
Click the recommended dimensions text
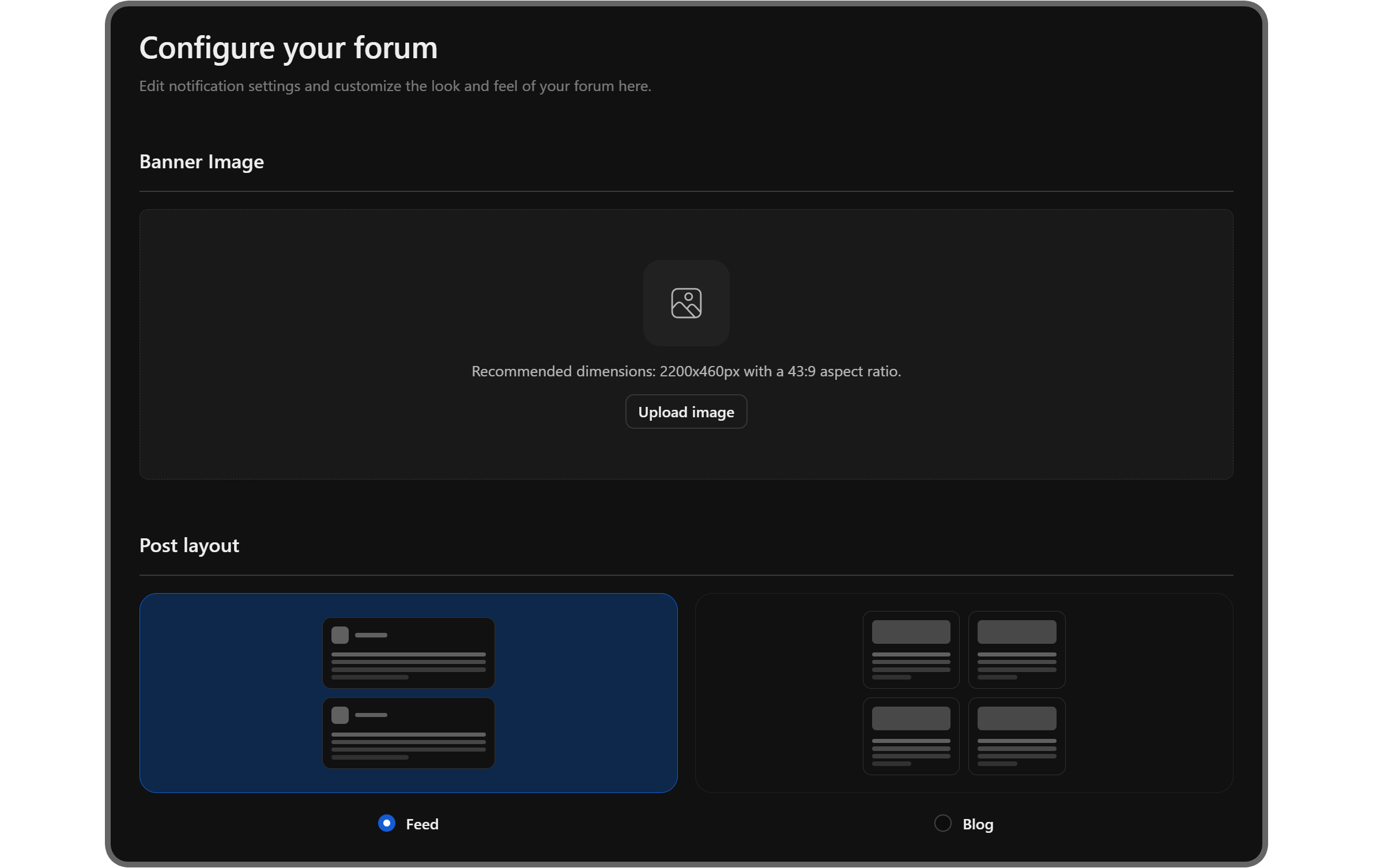click(x=686, y=371)
